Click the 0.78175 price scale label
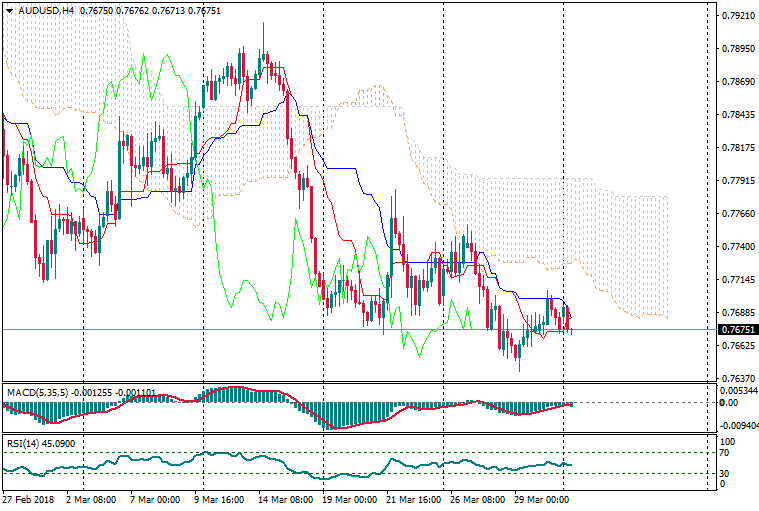The width and height of the screenshot is (759, 511). pyautogui.click(x=738, y=148)
